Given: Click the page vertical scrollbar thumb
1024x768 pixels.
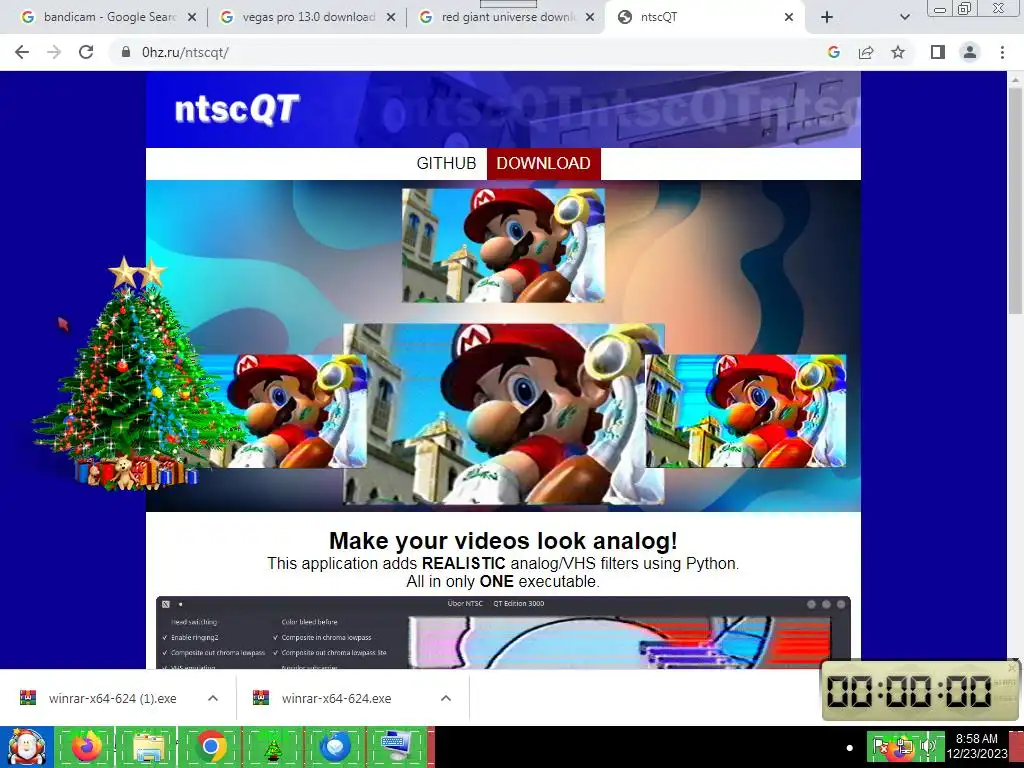Looking at the screenshot, I should [1015, 199].
